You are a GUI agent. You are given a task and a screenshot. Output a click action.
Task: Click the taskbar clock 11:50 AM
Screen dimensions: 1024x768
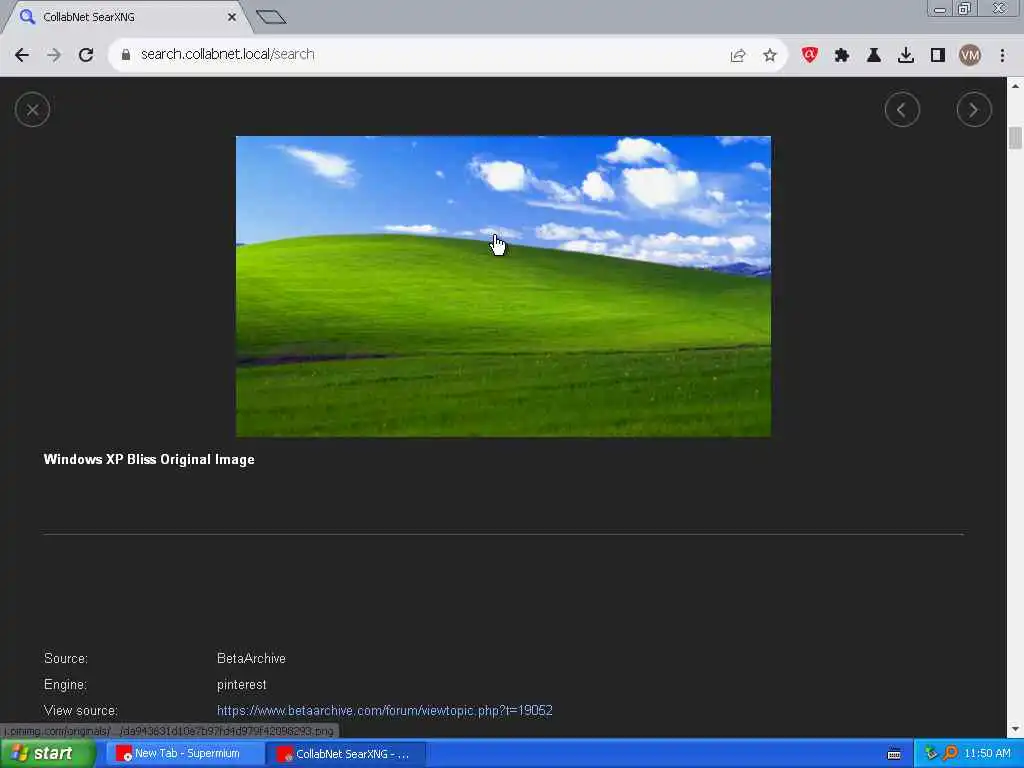point(987,754)
